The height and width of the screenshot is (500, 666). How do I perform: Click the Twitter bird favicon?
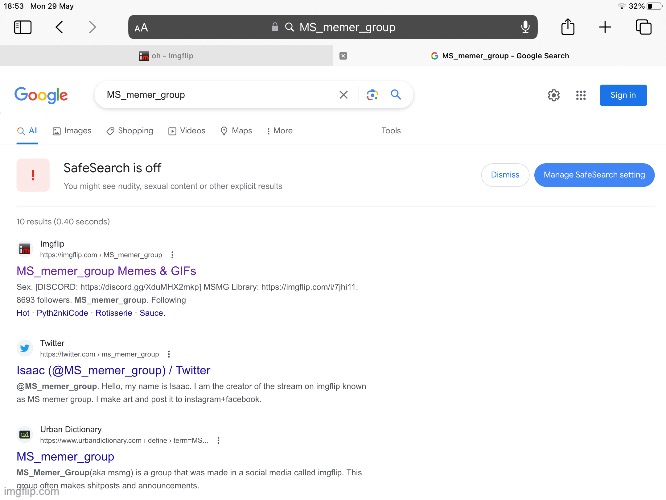point(25,348)
